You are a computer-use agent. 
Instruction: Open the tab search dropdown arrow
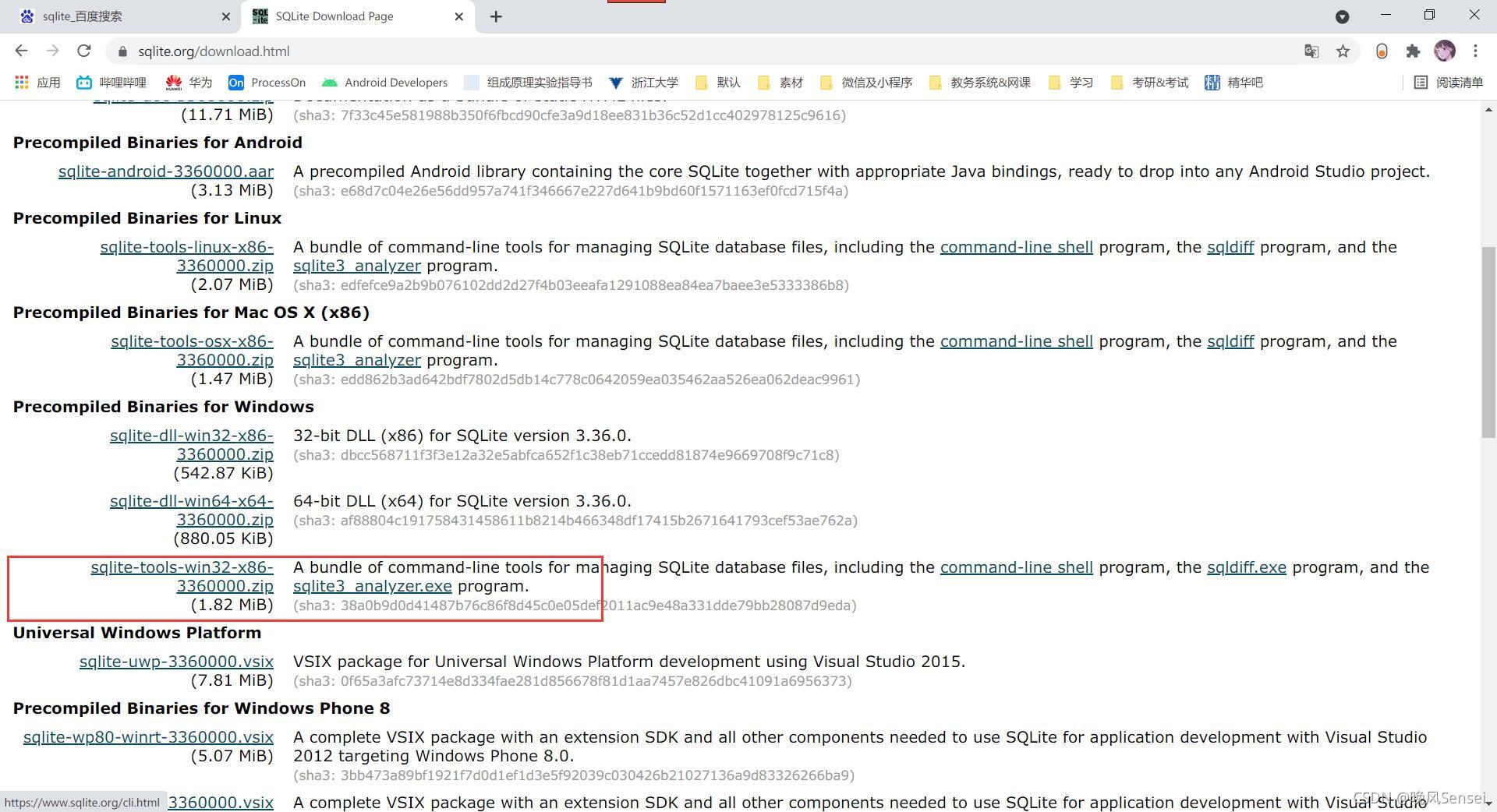(1343, 16)
